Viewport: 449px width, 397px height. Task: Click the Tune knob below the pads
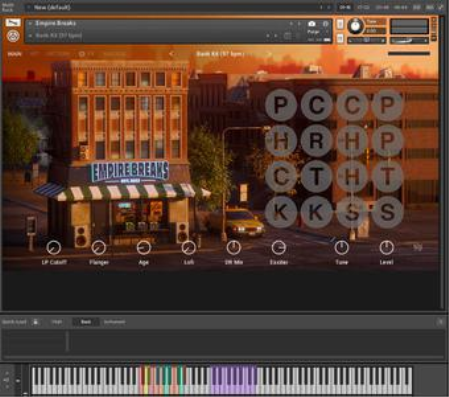[x=341, y=247]
